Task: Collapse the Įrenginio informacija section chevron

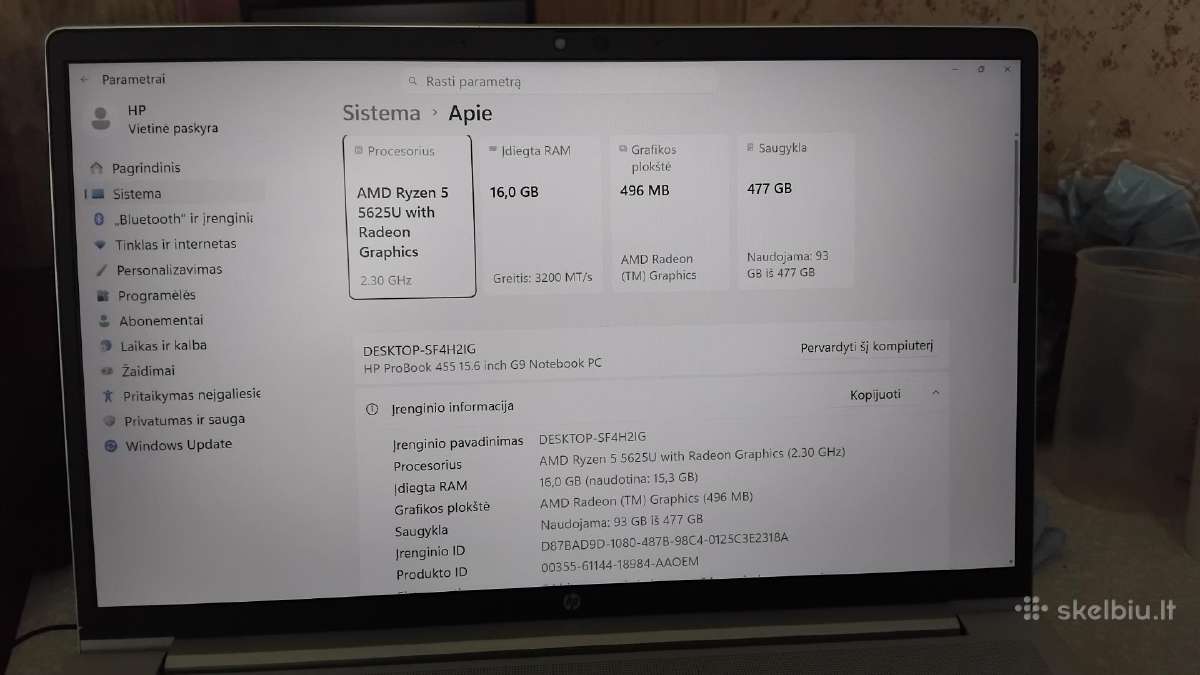Action: coord(936,393)
